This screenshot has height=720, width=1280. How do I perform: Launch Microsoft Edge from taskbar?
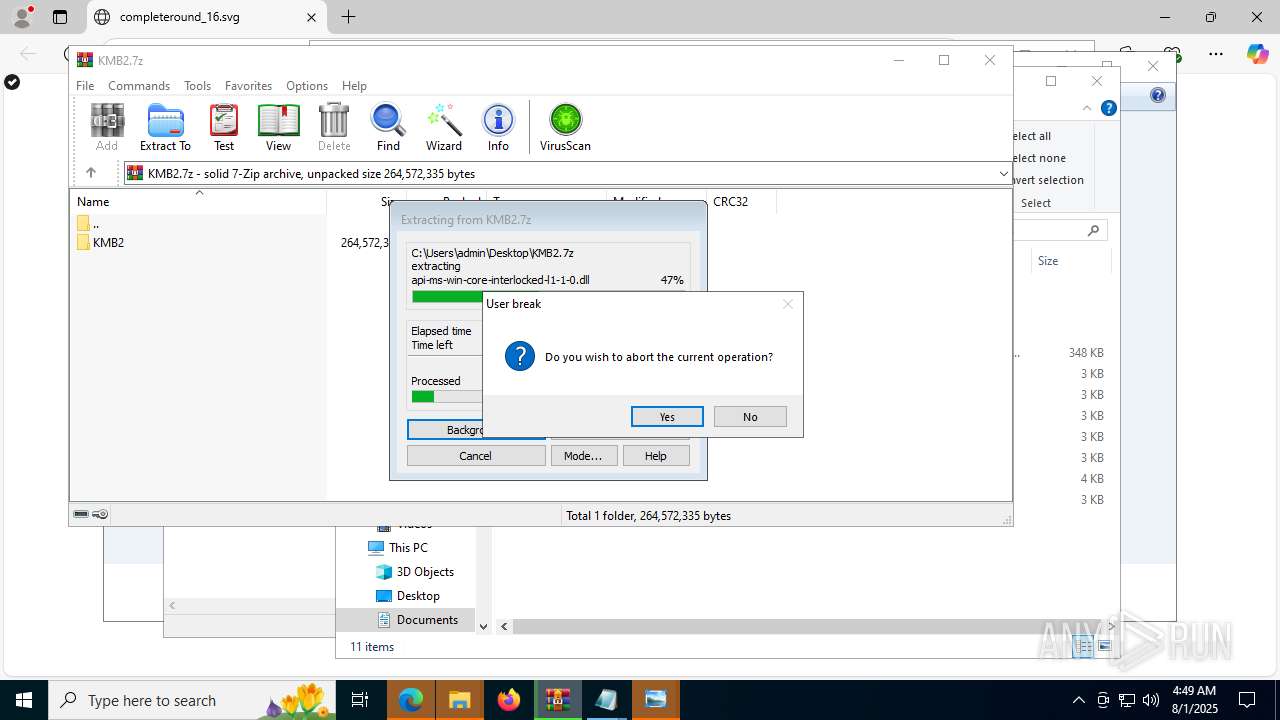tap(411, 700)
